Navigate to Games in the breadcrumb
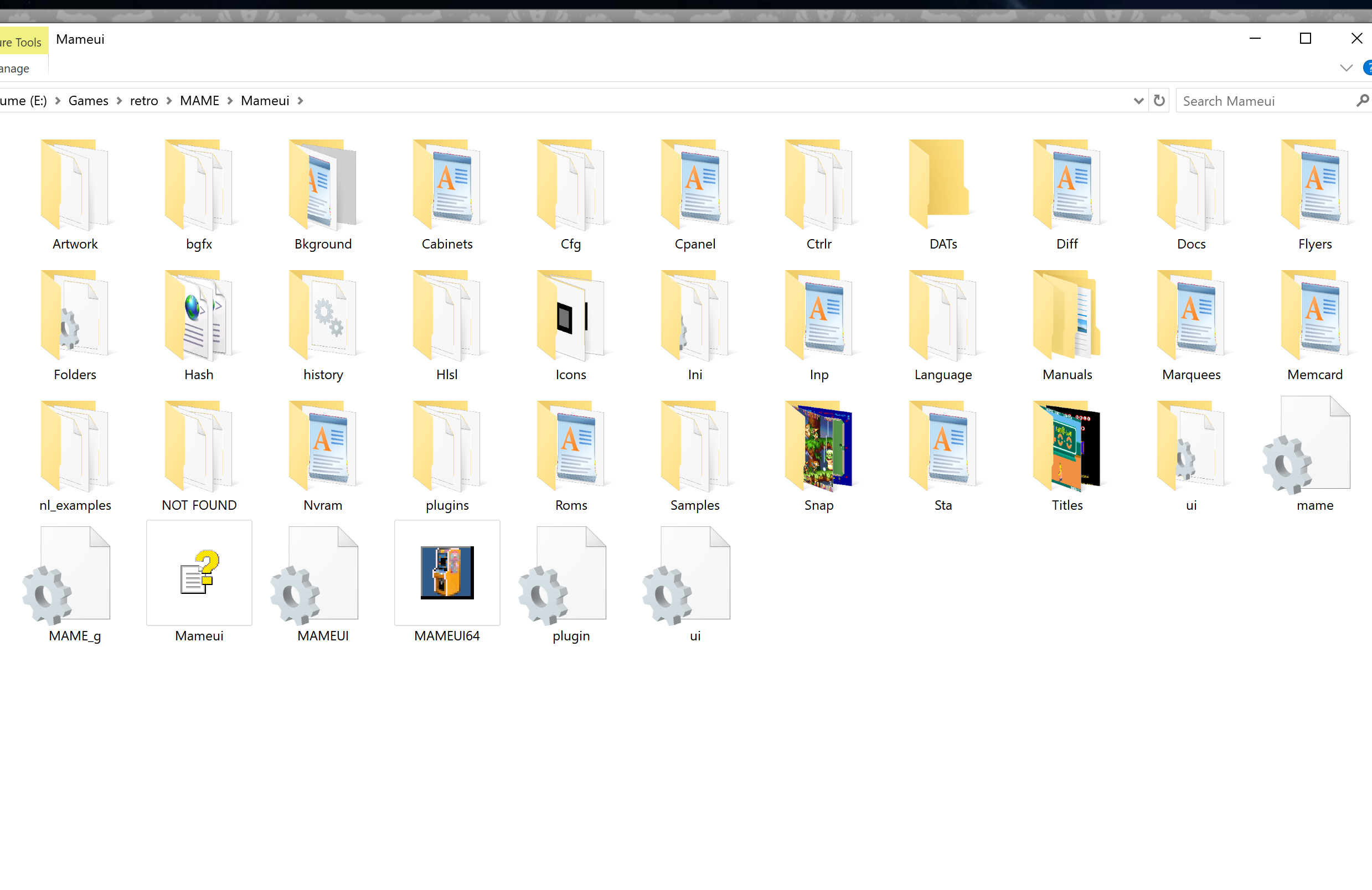 point(88,101)
